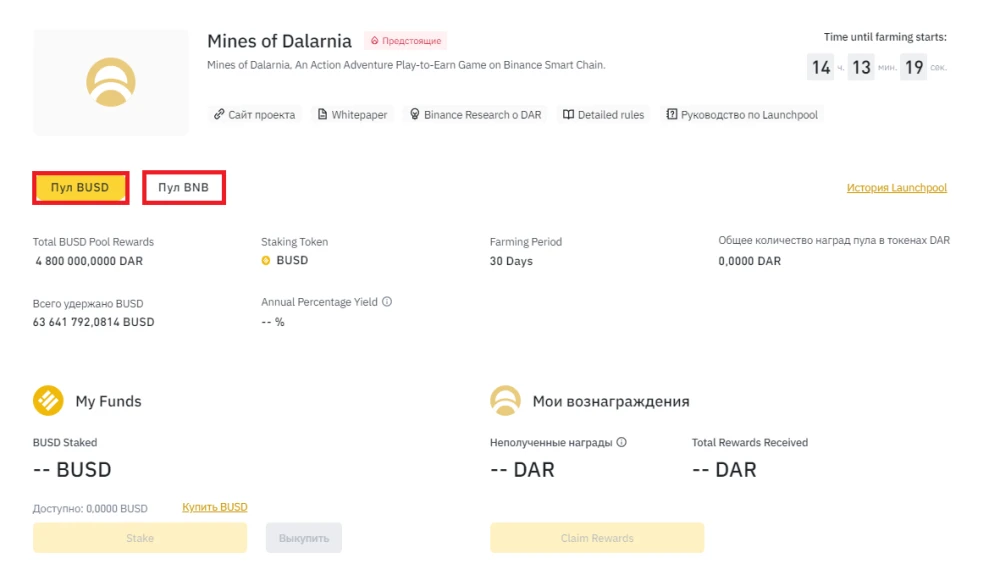This screenshot has width=1000, height=586.
Task: Switch to the Пул BUSD tab
Action: click(x=80, y=187)
